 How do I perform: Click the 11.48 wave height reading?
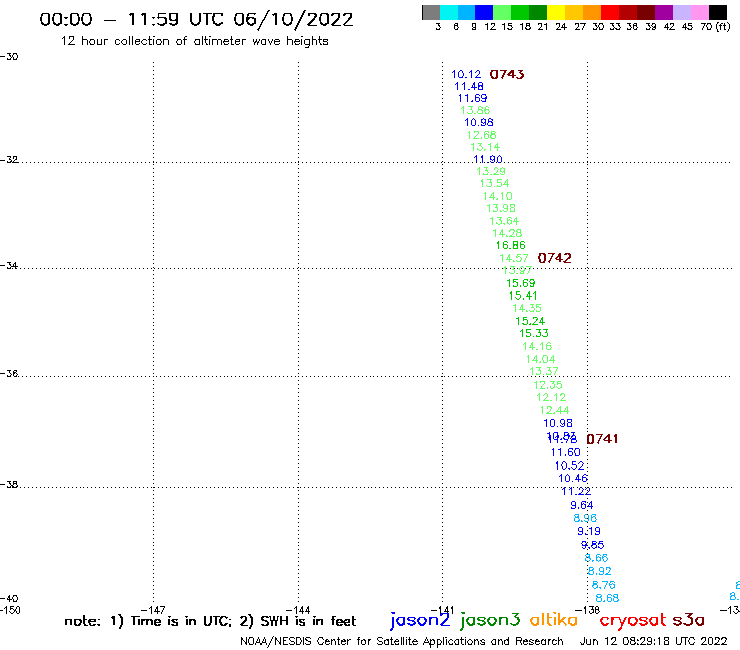[469, 86]
